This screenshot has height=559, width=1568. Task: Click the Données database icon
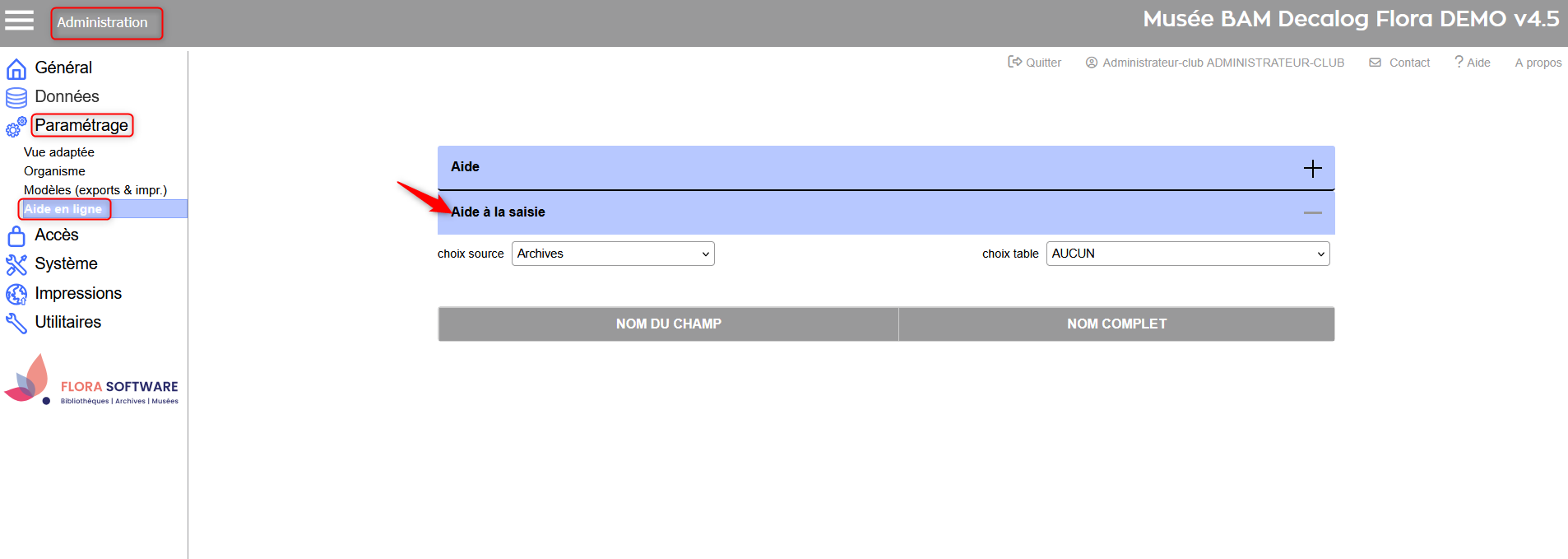[x=16, y=97]
